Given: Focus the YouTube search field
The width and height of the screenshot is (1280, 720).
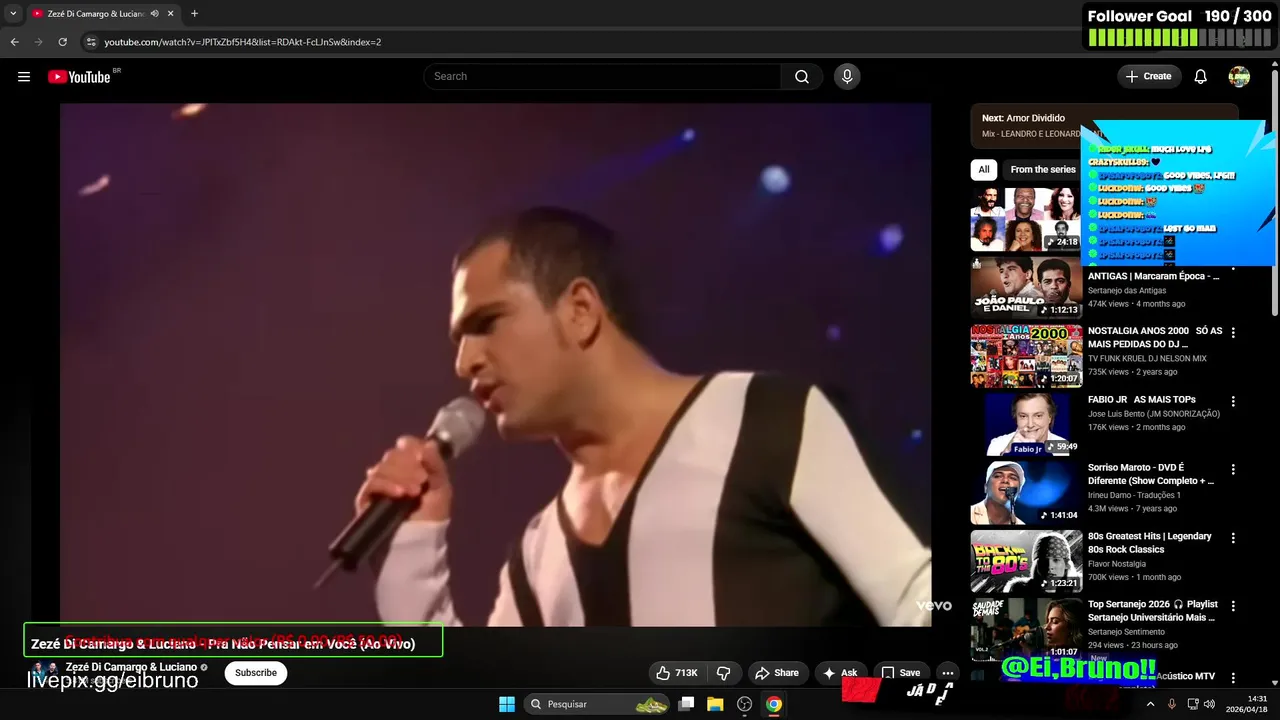Looking at the screenshot, I should point(603,77).
